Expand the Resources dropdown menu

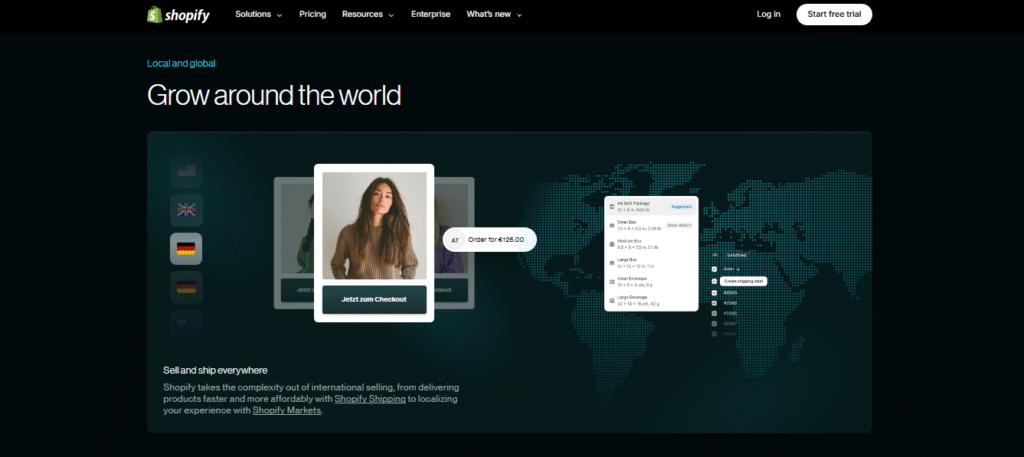tap(368, 14)
